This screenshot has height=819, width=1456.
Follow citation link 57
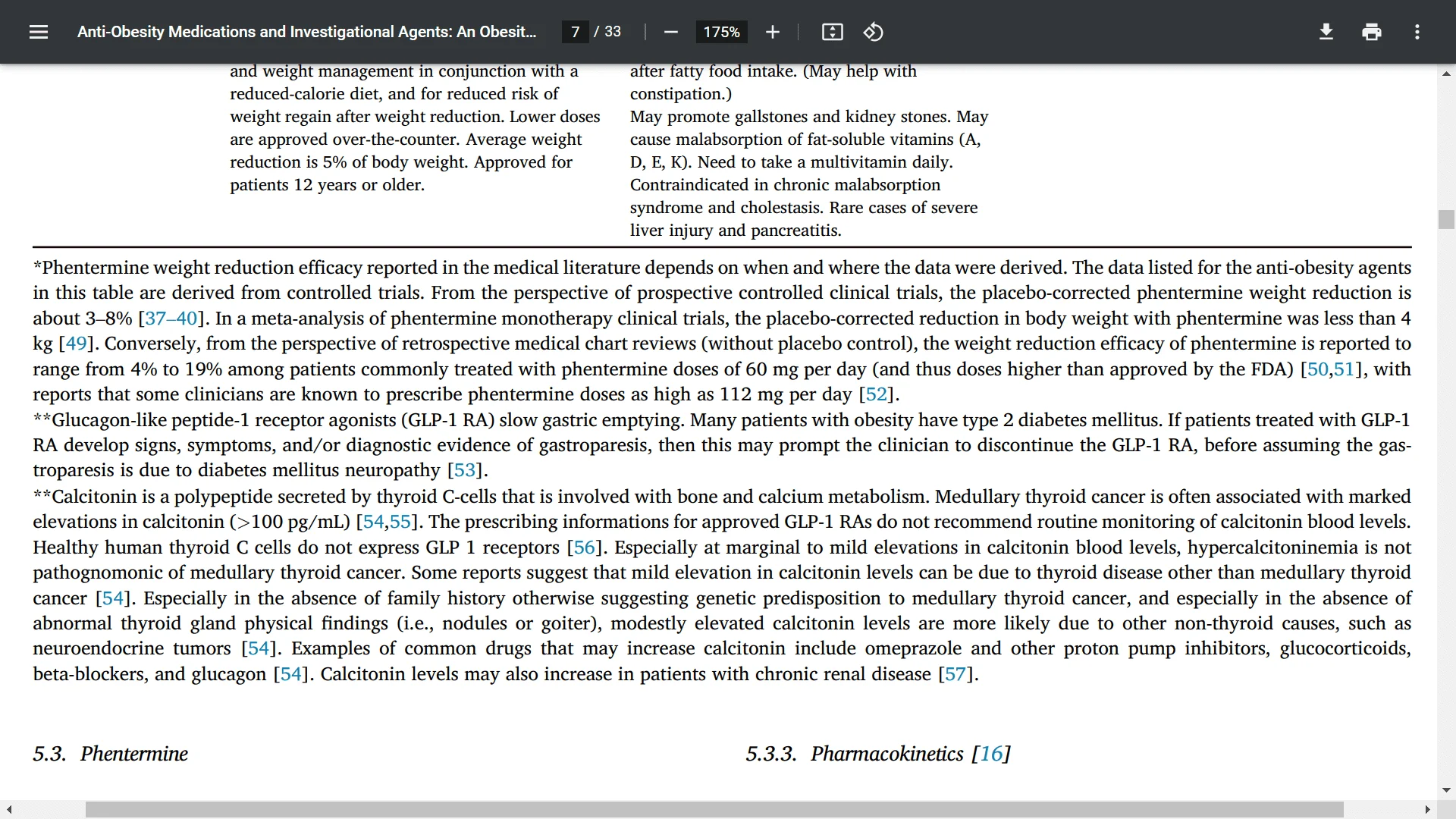click(955, 674)
